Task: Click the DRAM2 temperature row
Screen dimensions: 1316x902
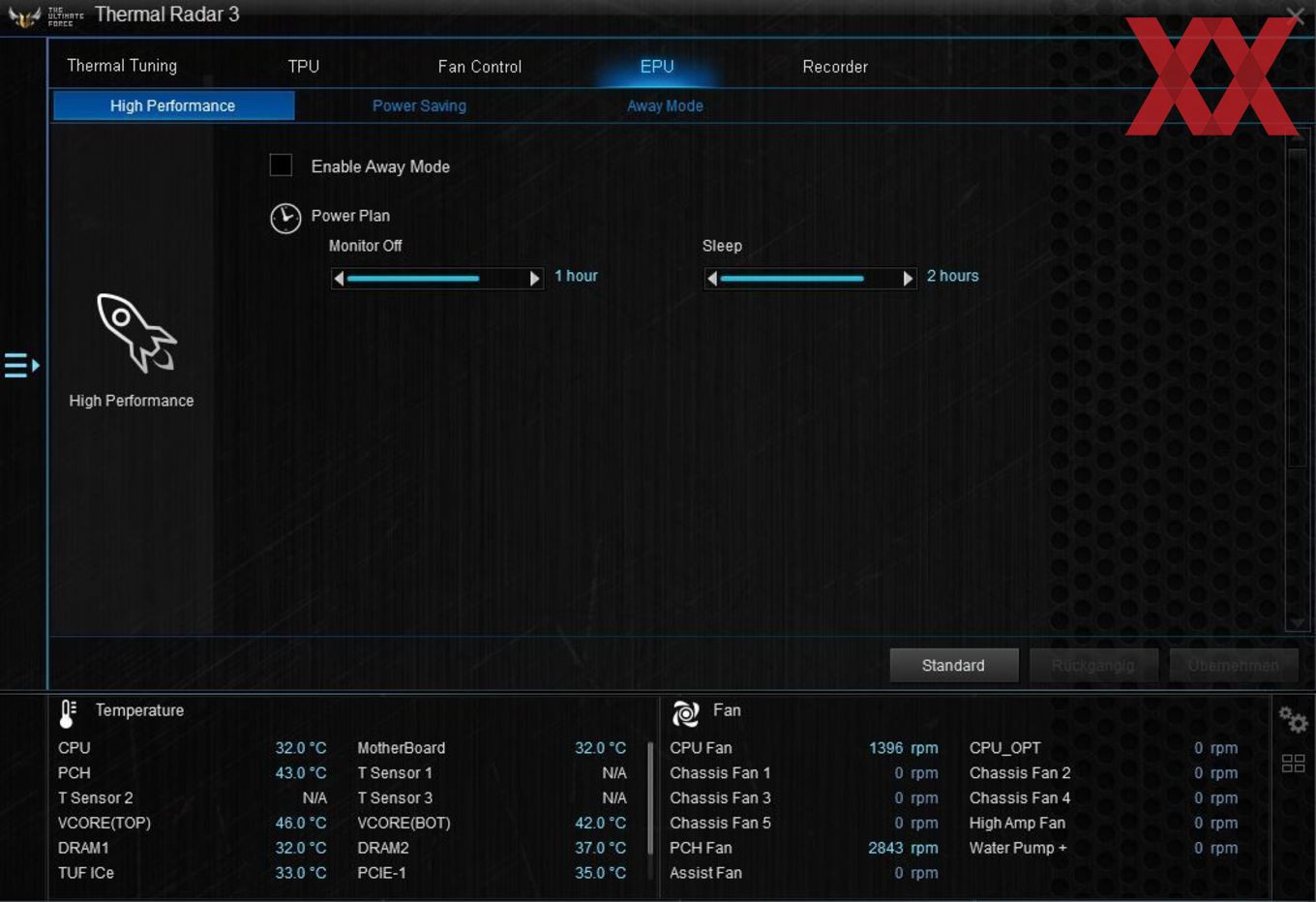Action: click(492, 848)
